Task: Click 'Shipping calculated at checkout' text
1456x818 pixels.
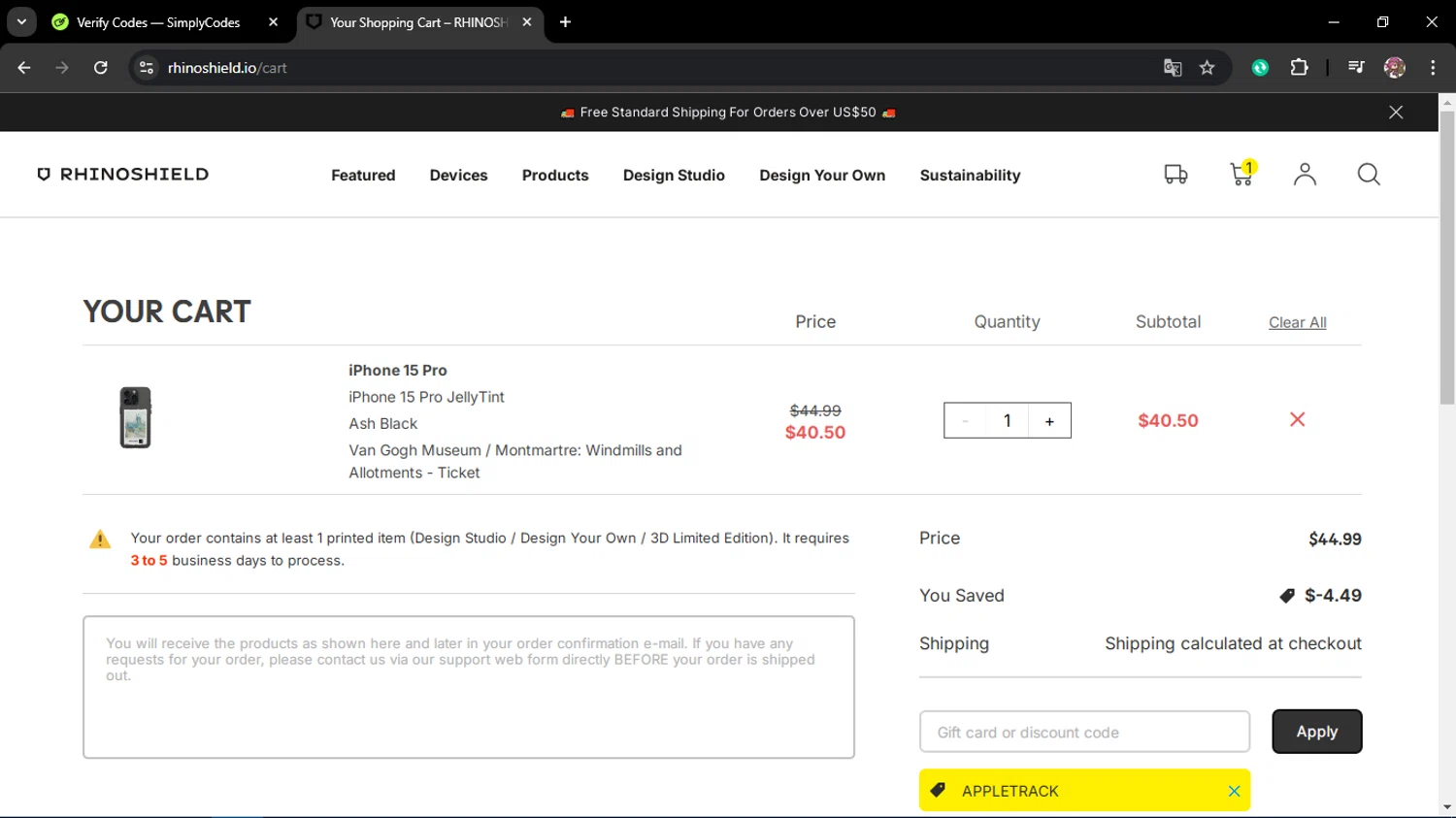Action: 1233,643
